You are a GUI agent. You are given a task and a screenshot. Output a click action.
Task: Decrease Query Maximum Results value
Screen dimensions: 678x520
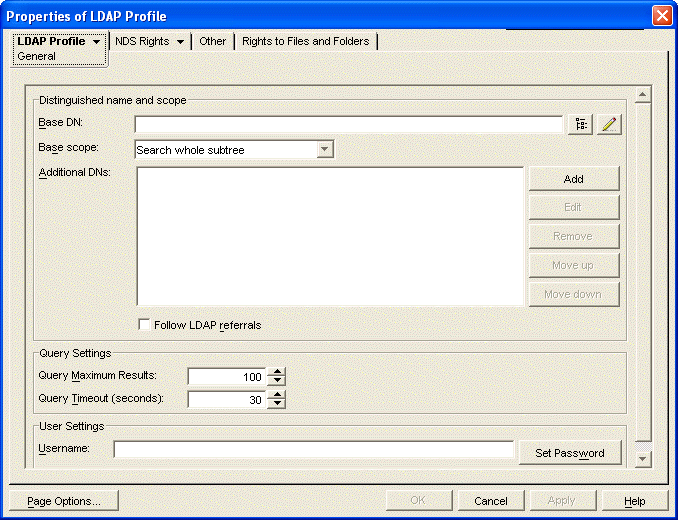click(x=276, y=381)
